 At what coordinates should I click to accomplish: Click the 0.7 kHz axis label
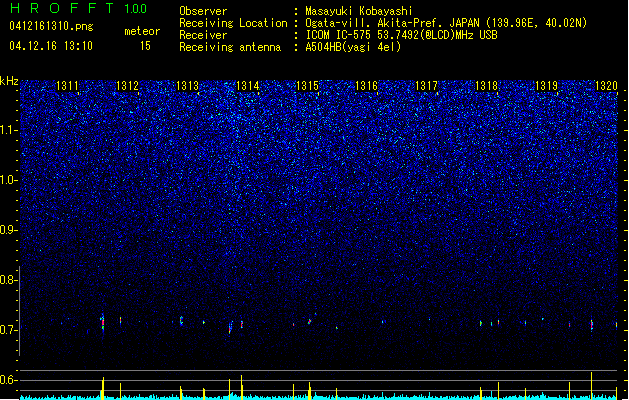click(x=9, y=330)
